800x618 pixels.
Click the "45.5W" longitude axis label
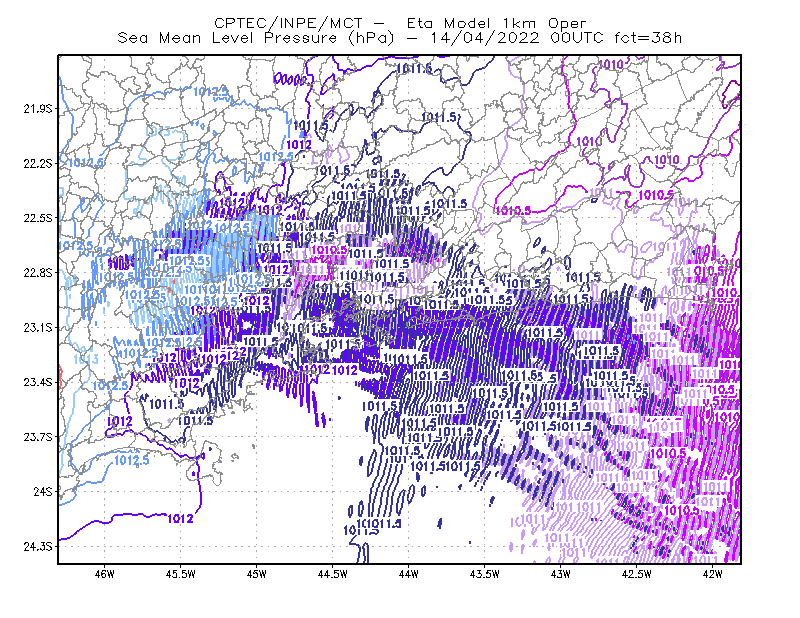(x=181, y=574)
